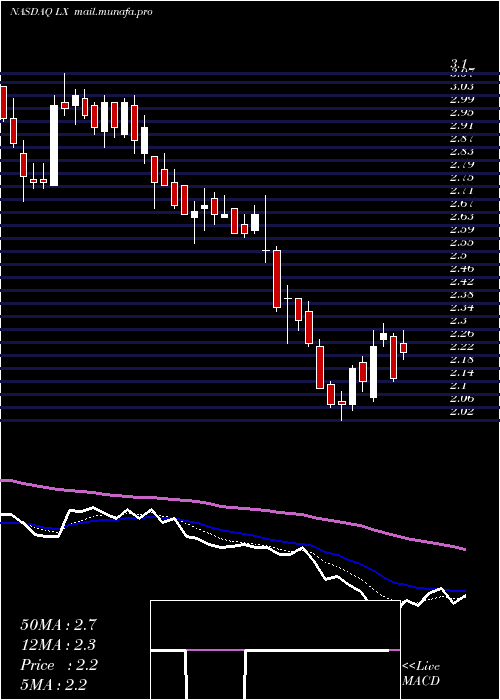Click the 12MA : 2.3 label
The image size is (500, 700).
58,645
